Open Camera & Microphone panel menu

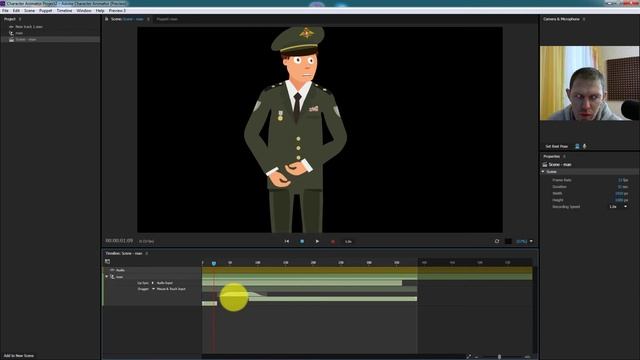584,19
